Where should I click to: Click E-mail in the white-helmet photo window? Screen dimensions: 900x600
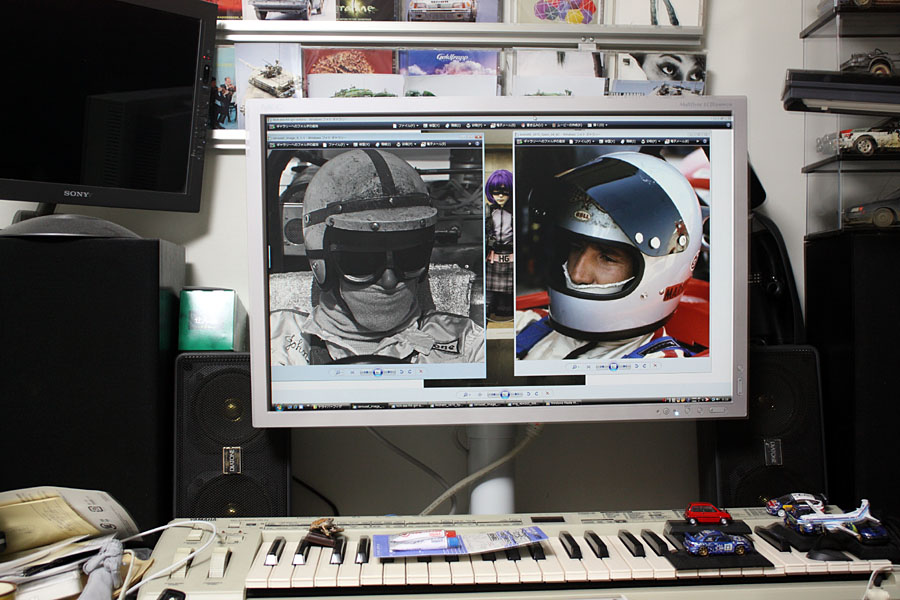click(x=678, y=141)
